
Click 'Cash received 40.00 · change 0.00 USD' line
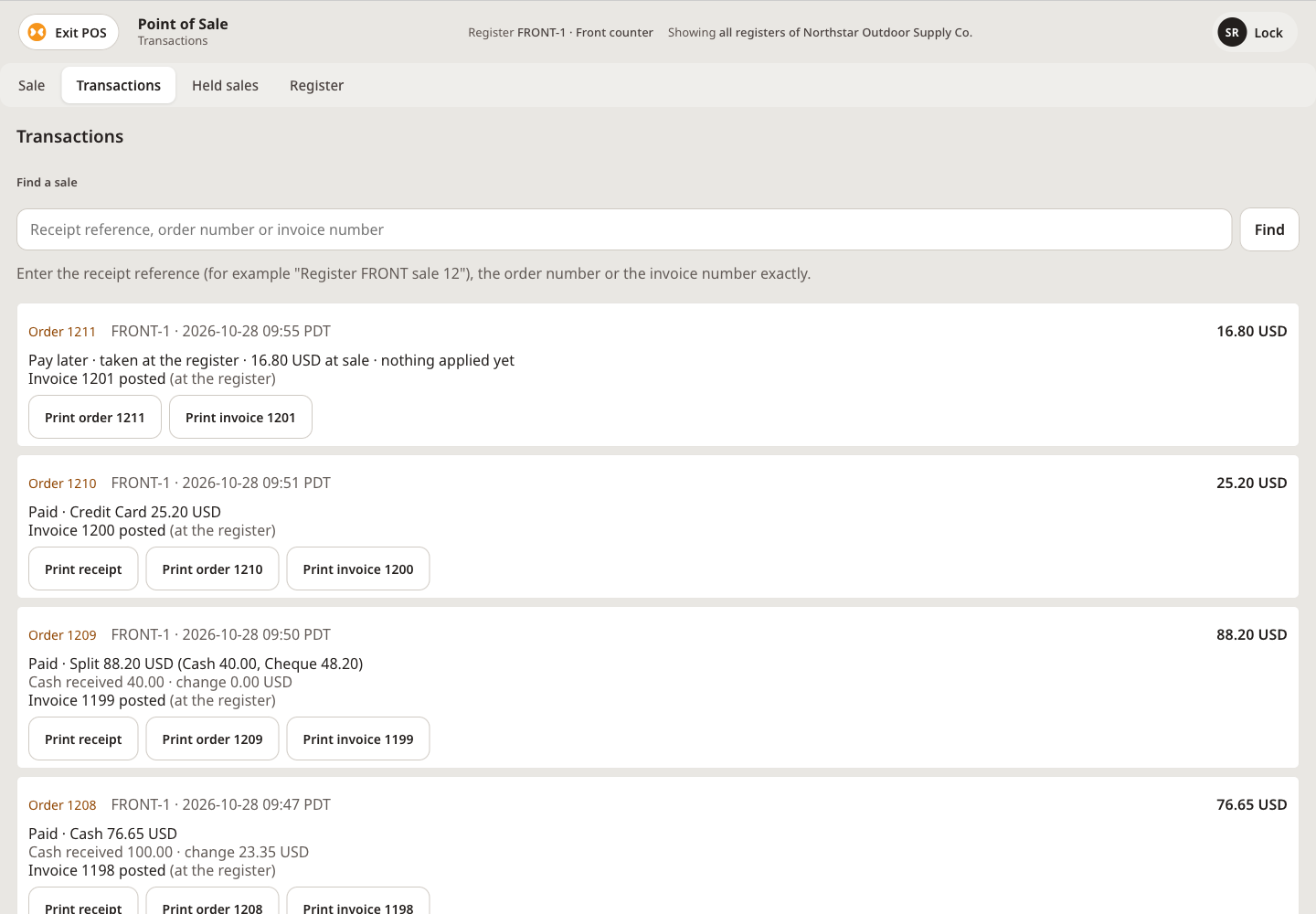click(160, 682)
